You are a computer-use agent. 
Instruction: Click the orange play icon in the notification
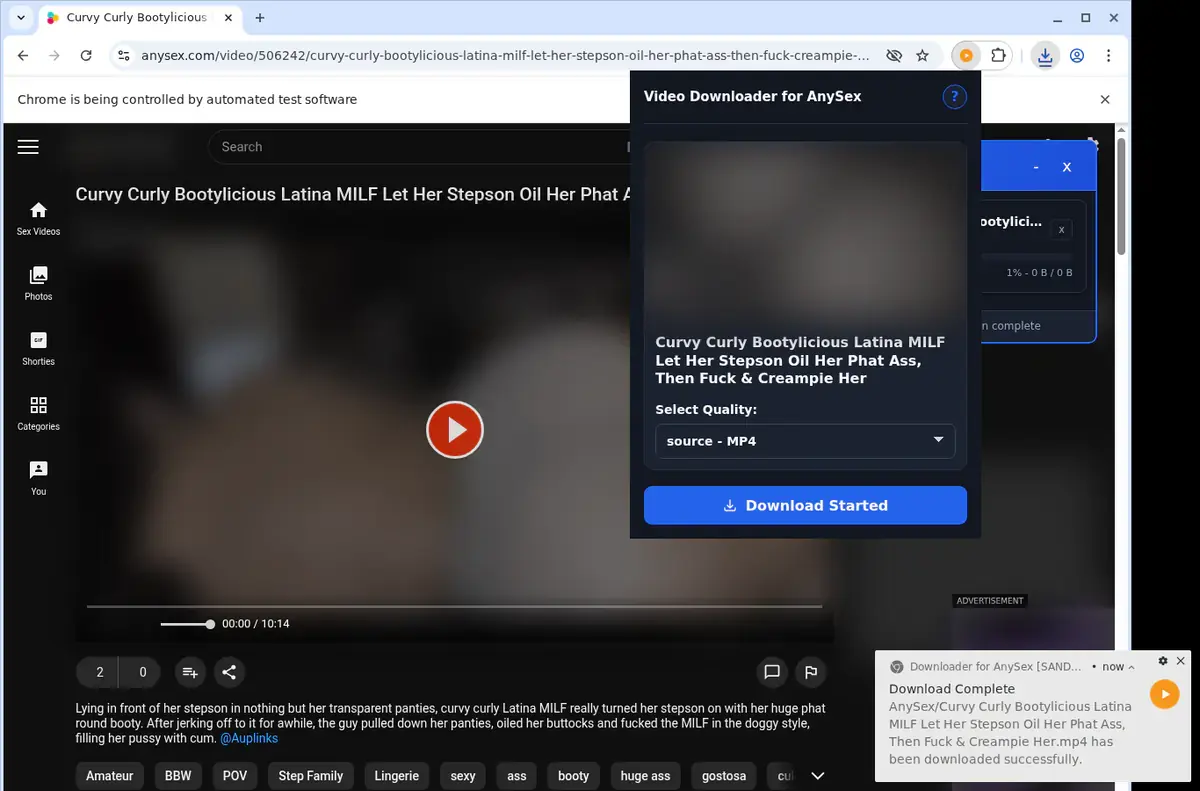(1164, 694)
